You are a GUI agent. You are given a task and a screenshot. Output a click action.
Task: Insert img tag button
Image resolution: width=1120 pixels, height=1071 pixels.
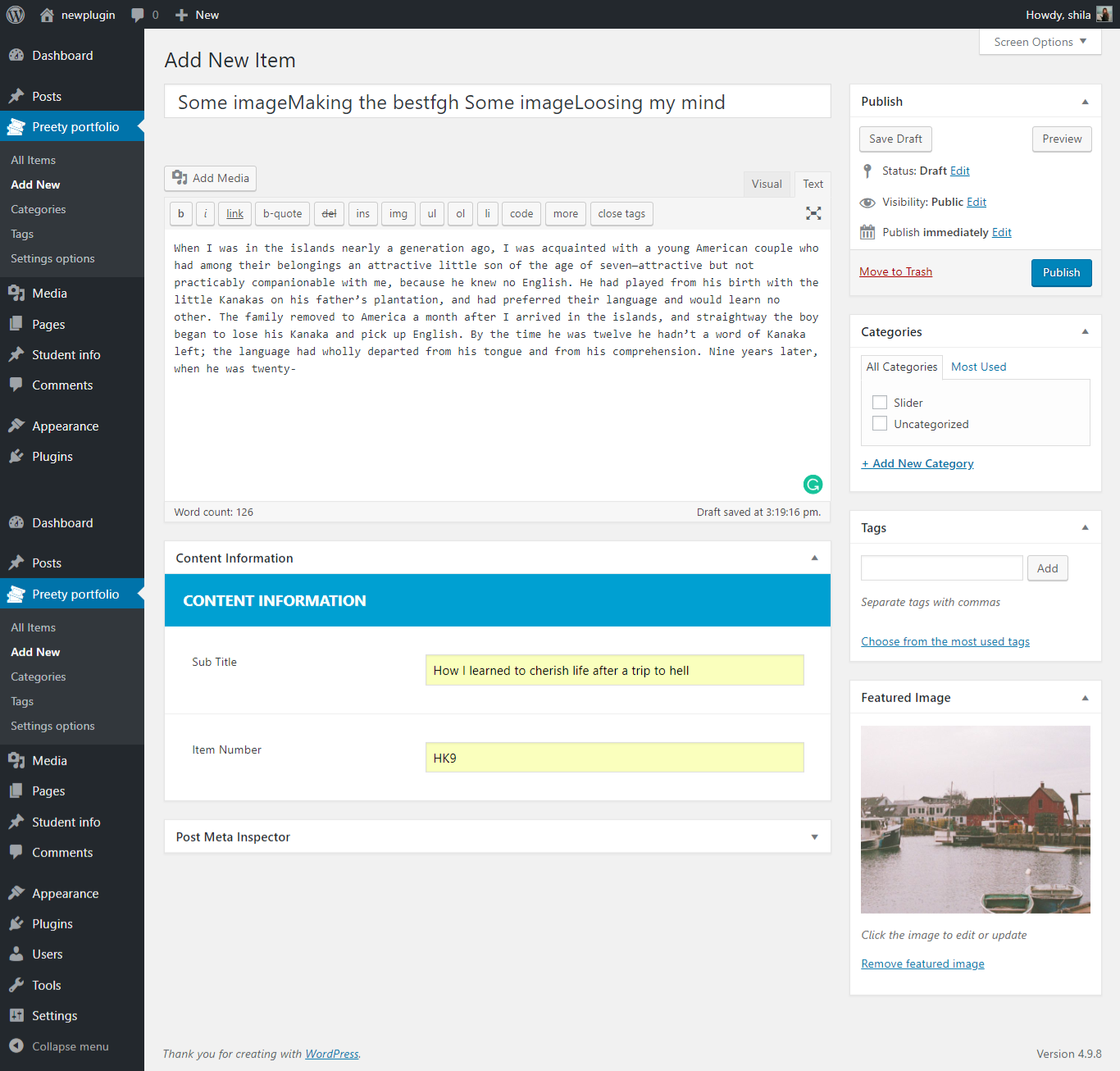(x=398, y=214)
